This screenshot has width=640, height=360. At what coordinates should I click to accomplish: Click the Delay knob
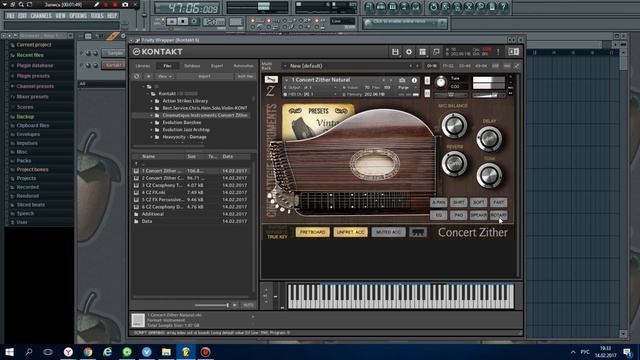click(x=489, y=139)
